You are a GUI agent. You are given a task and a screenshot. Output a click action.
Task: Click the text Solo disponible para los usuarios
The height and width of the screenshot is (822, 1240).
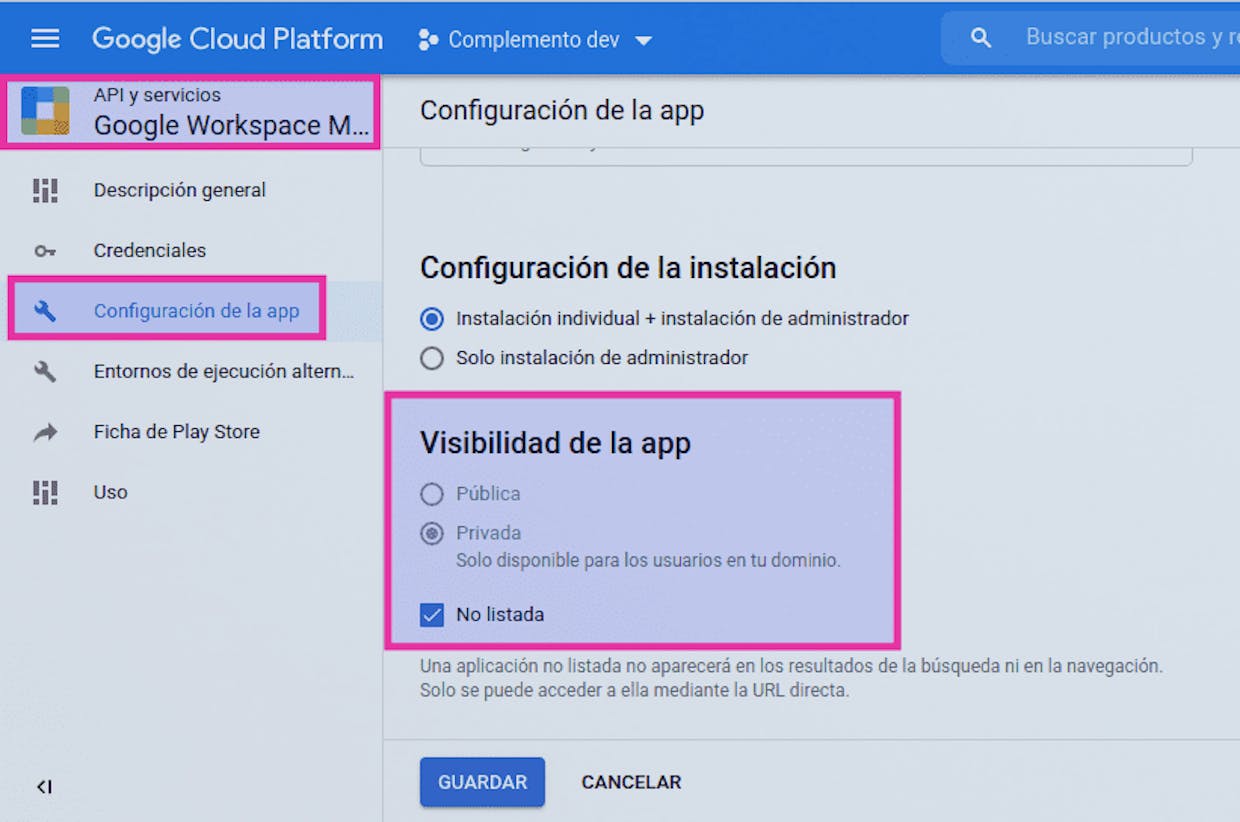(648, 561)
